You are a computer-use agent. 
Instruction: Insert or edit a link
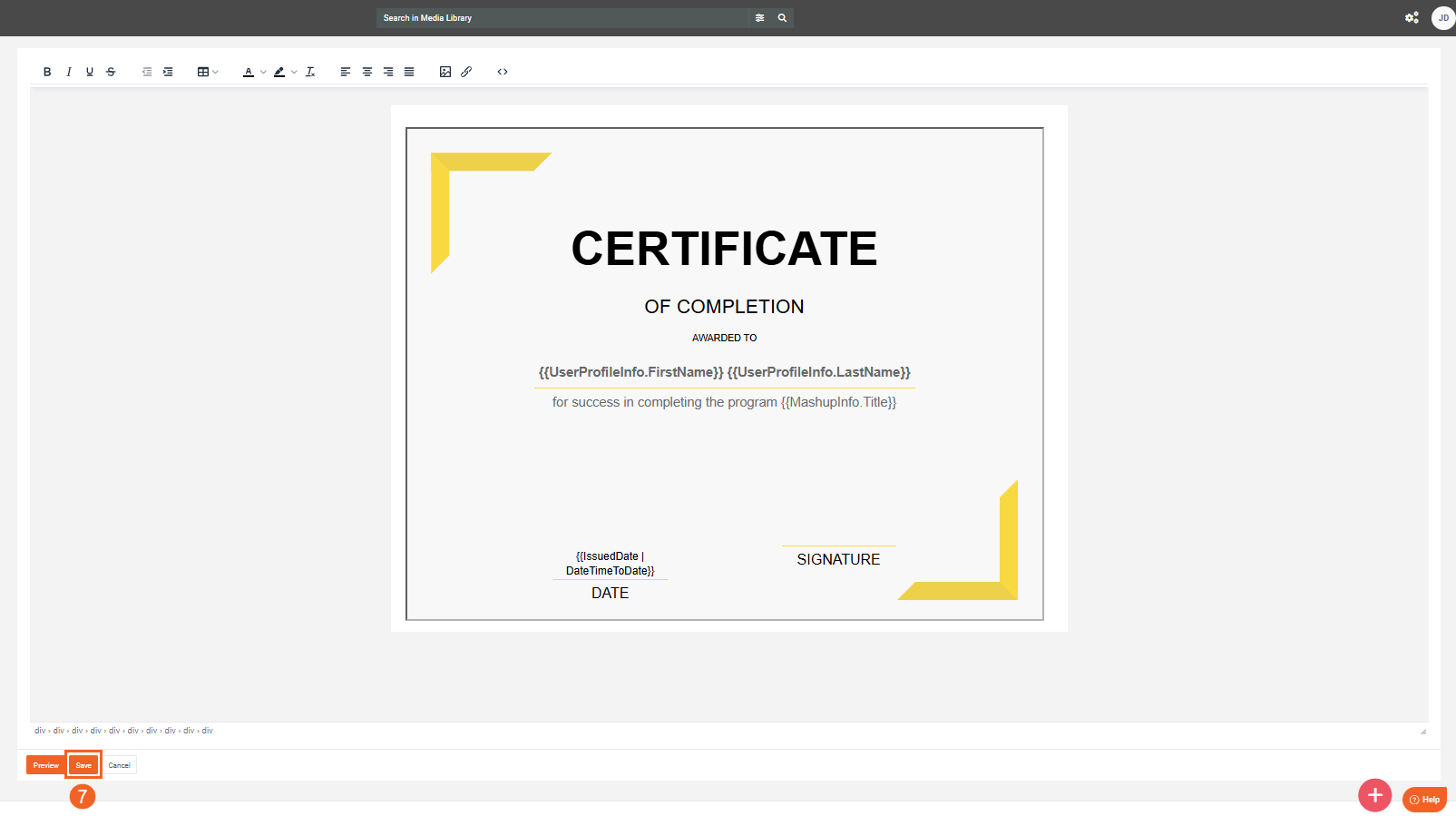tap(466, 72)
